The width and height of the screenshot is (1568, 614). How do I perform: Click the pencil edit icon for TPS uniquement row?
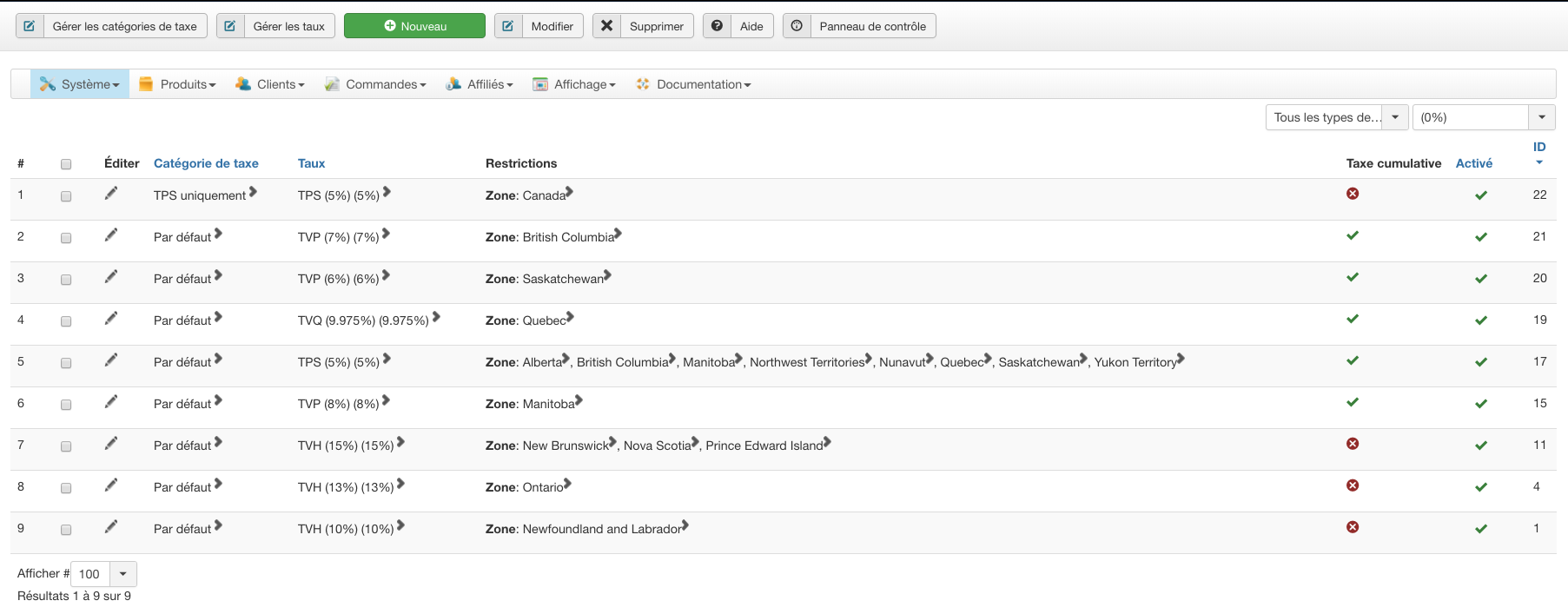tap(111, 194)
